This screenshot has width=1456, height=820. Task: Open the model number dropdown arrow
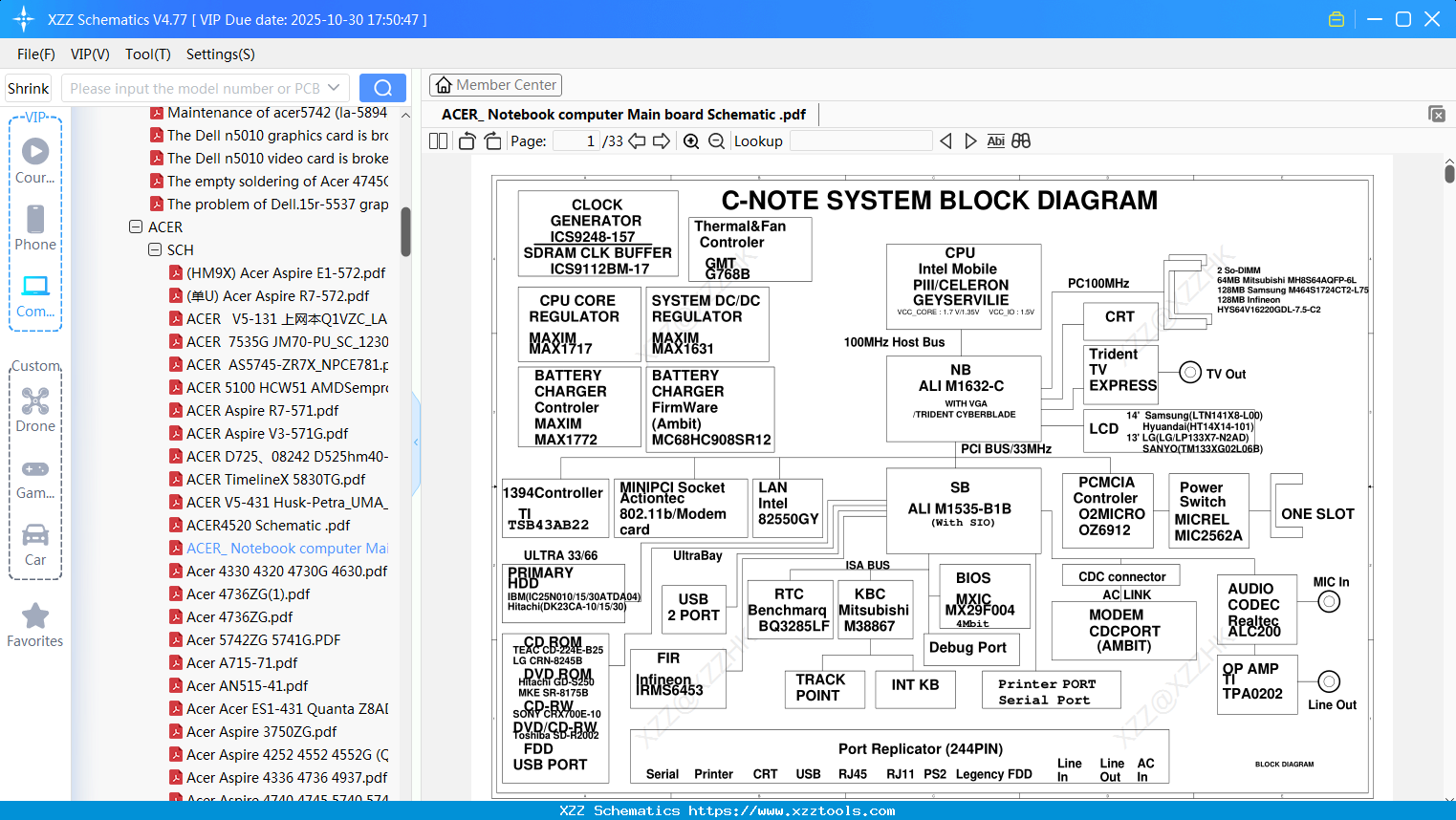click(334, 88)
